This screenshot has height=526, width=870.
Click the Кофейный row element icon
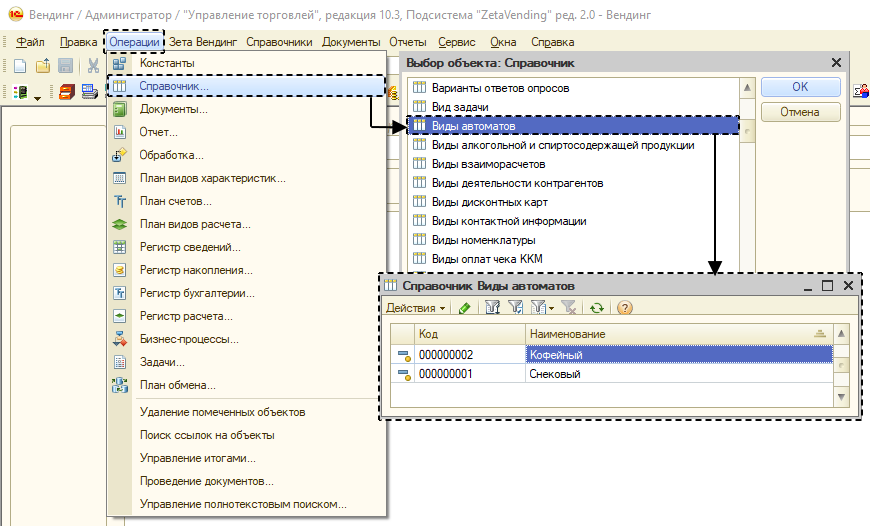(403, 355)
